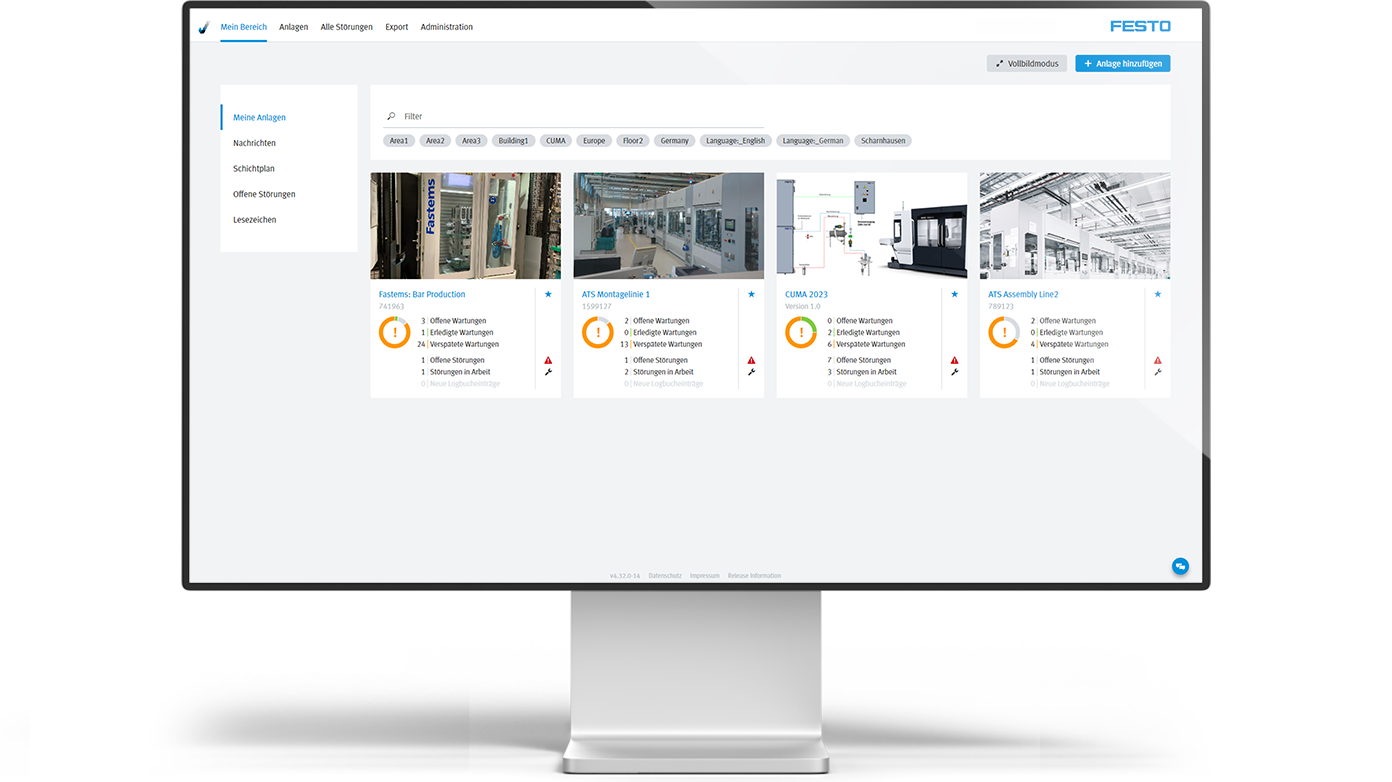This screenshot has height=782, width=1392.
Task: Open the Fastems plant photo thumbnail
Action: pyautogui.click(x=465, y=225)
